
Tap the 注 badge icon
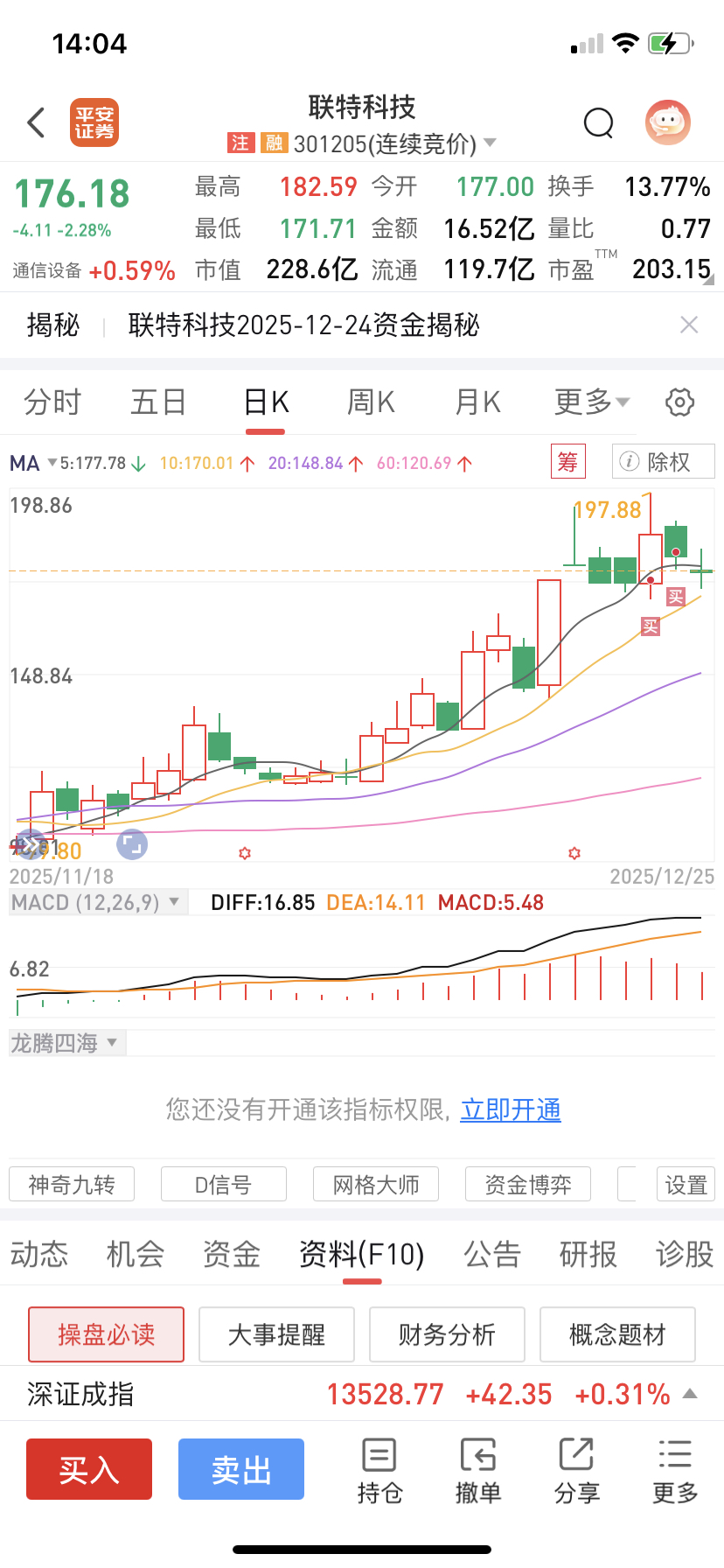point(240,143)
